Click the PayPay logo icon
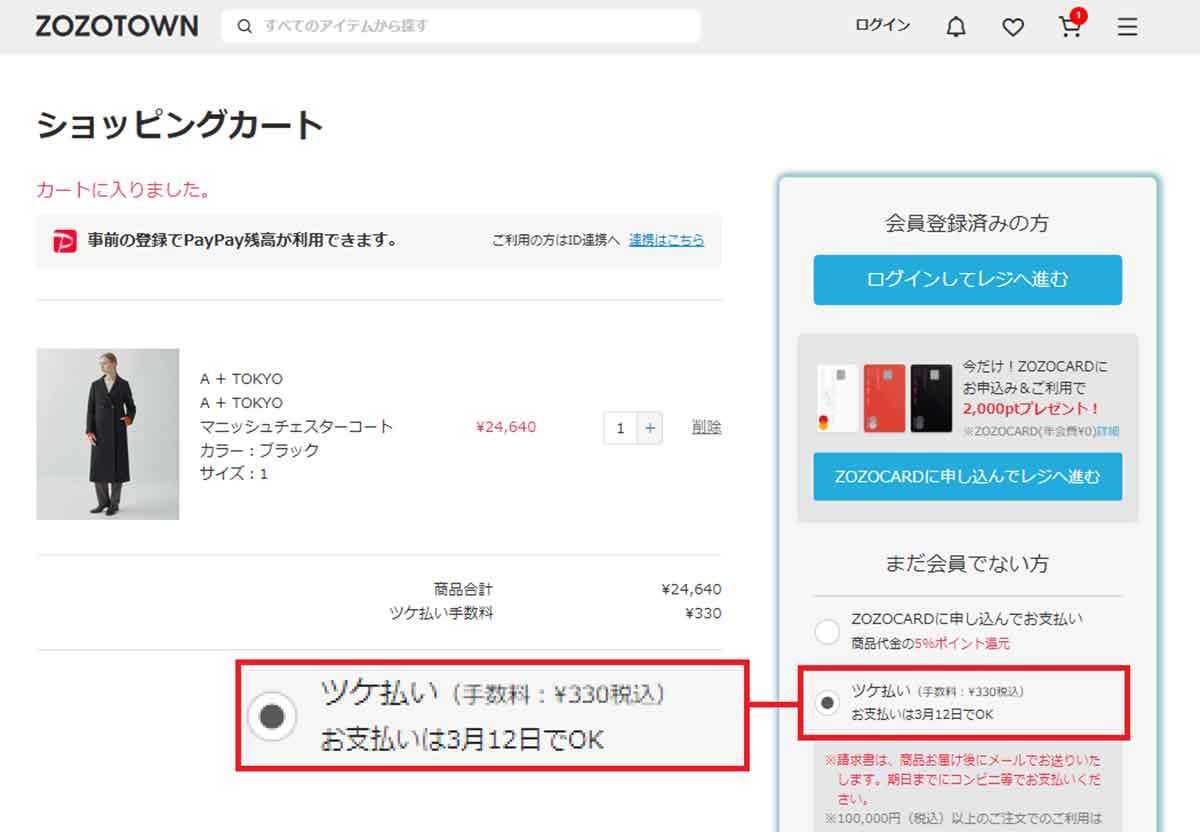The width and height of the screenshot is (1200, 832). (x=65, y=240)
